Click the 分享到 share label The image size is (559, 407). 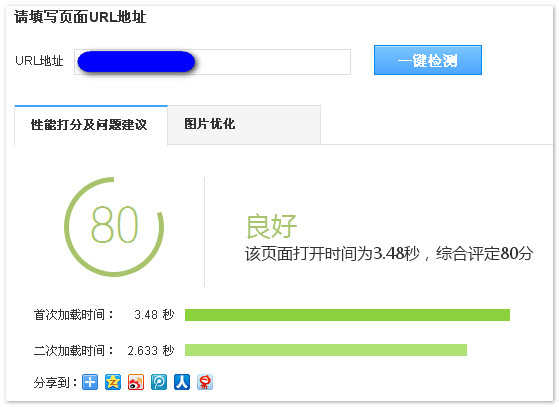(x=55, y=383)
